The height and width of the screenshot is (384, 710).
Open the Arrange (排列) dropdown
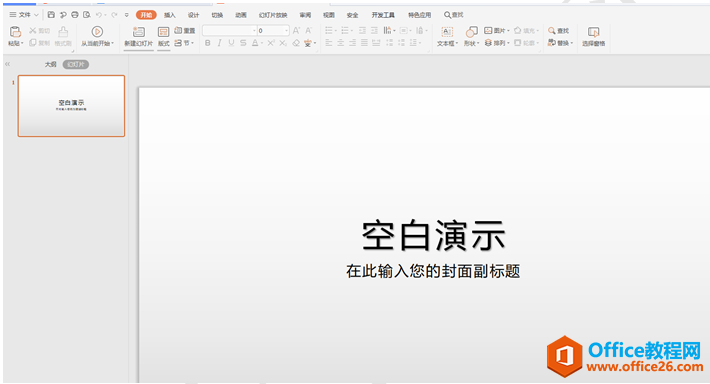tap(497, 43)
